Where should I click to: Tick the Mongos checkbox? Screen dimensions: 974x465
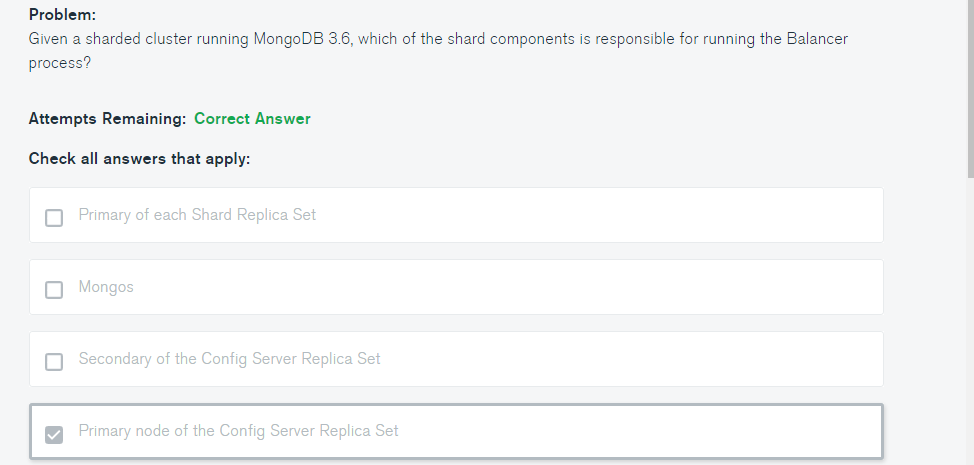[54, 289]
